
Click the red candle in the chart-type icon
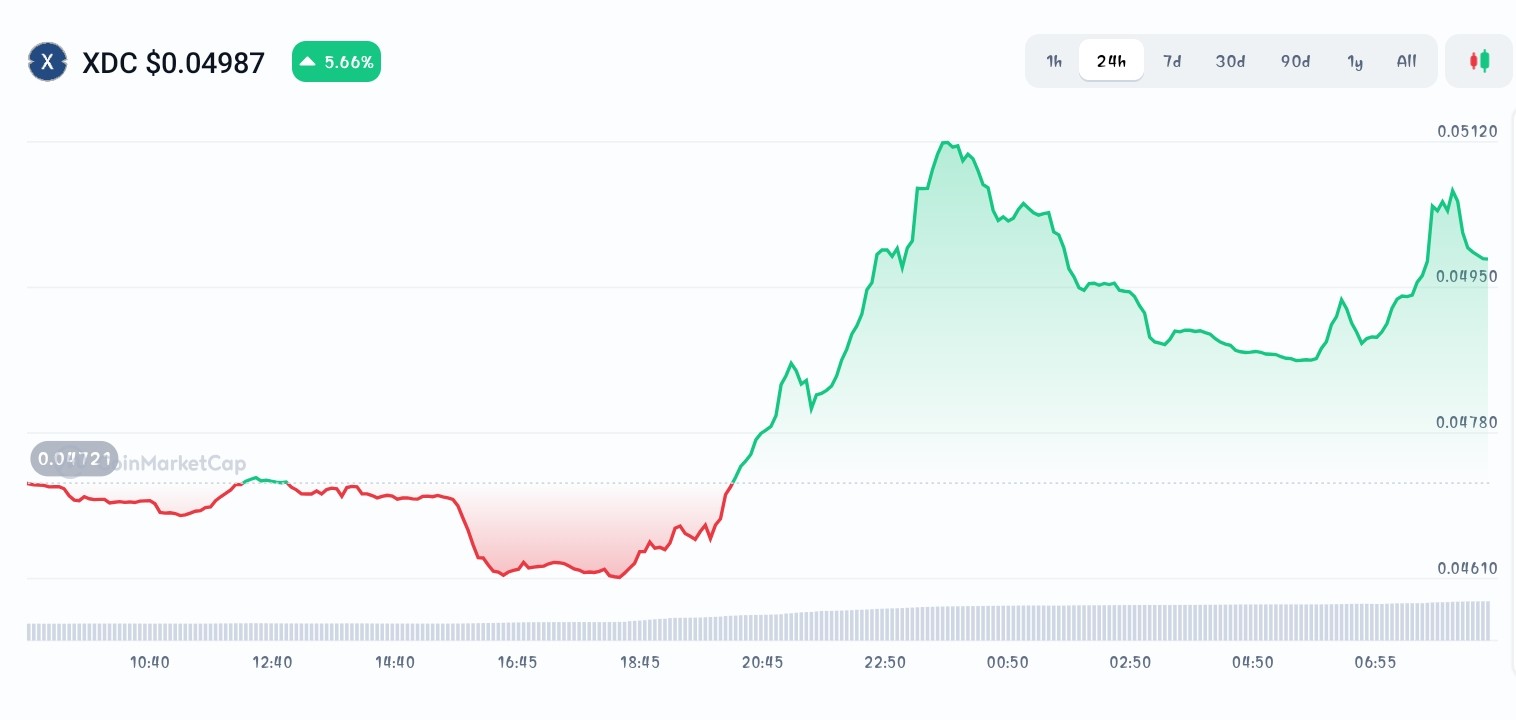1474,60
